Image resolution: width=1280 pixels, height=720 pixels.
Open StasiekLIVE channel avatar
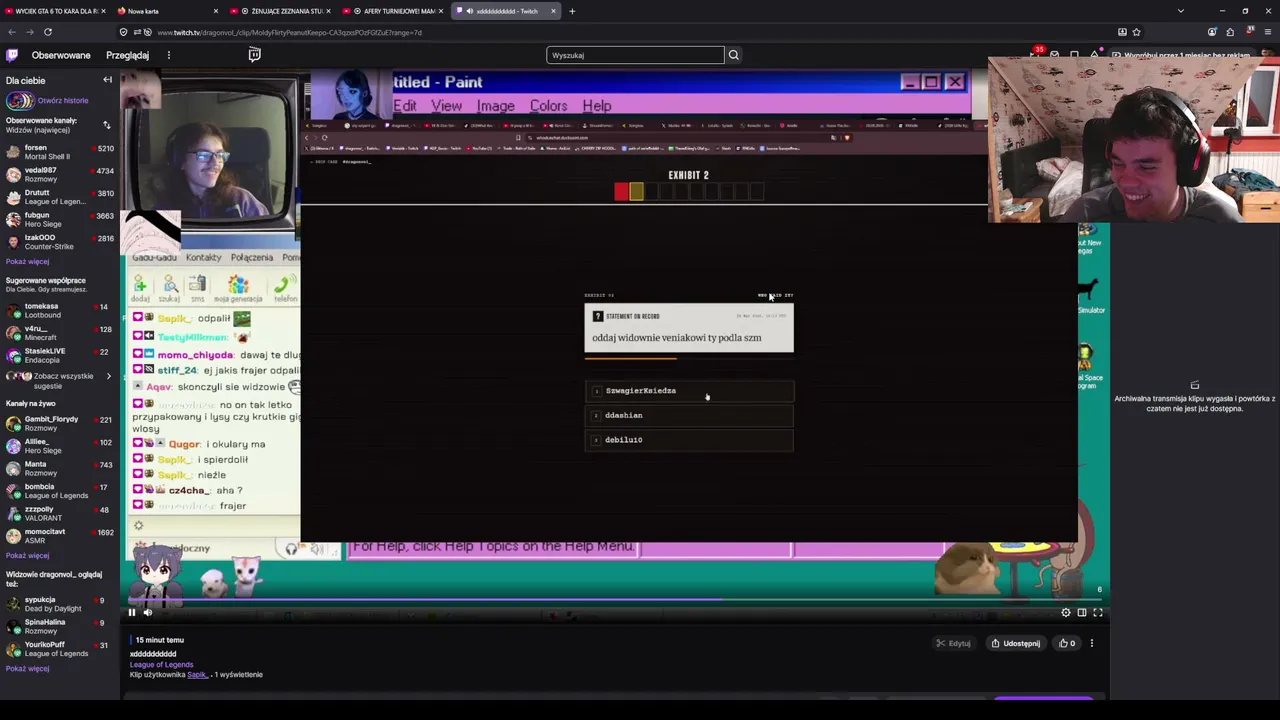pos(13,355)
